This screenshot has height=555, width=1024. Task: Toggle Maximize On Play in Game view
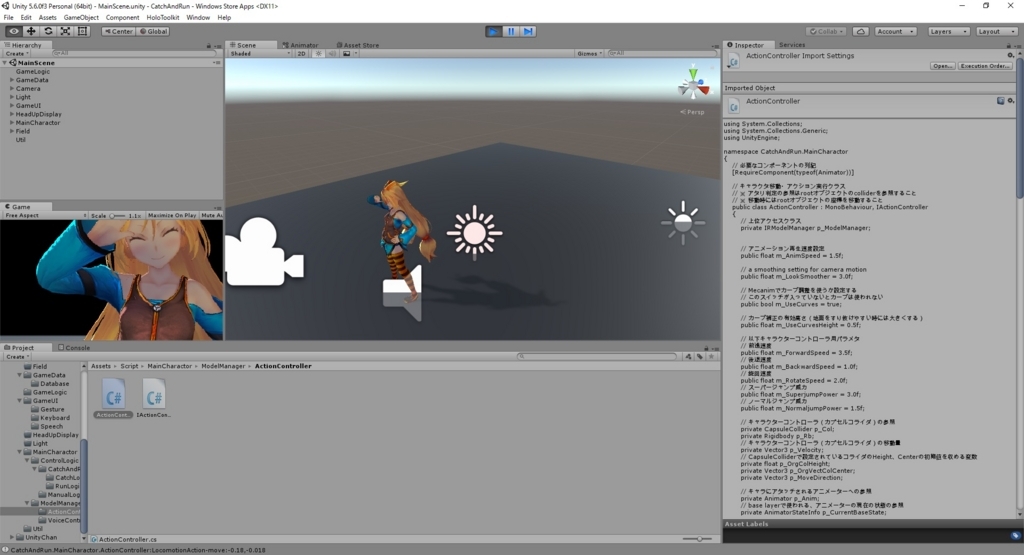tap(172, 215)
